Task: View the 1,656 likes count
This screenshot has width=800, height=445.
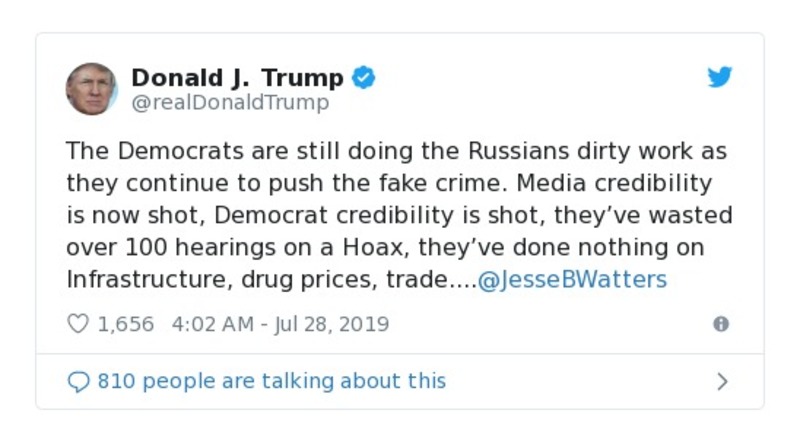Action: pos(125,324)
